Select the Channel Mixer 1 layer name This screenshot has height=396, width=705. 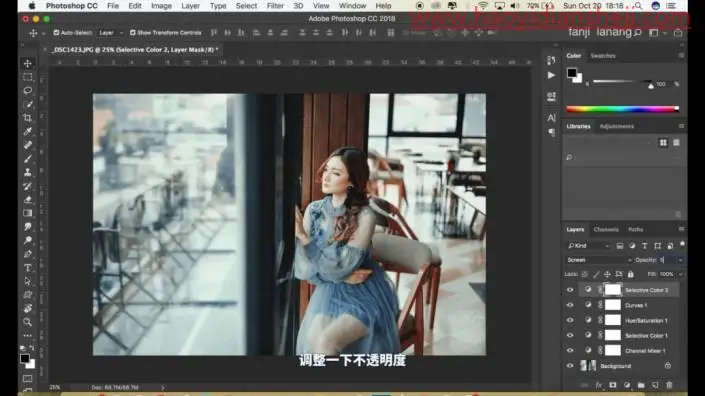point(645,351)
